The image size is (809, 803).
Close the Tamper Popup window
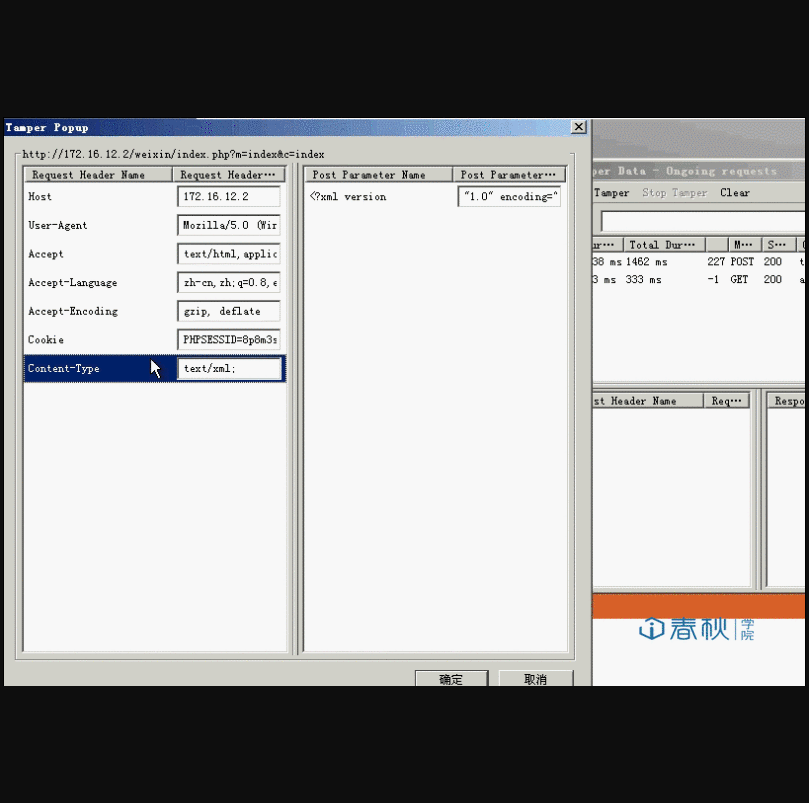click(x=578, y=128)
